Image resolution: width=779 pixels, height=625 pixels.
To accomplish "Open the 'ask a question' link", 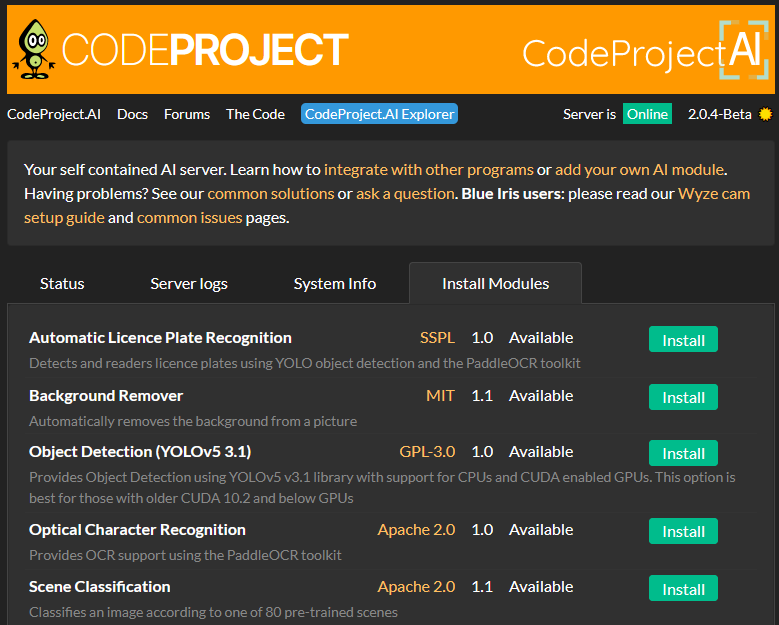I will (405, 194).
